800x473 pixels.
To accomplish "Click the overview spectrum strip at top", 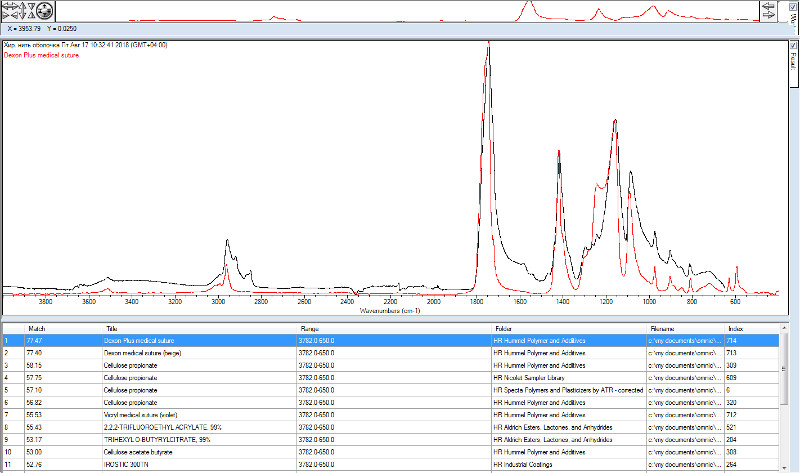I will click(x=400, y=11).
